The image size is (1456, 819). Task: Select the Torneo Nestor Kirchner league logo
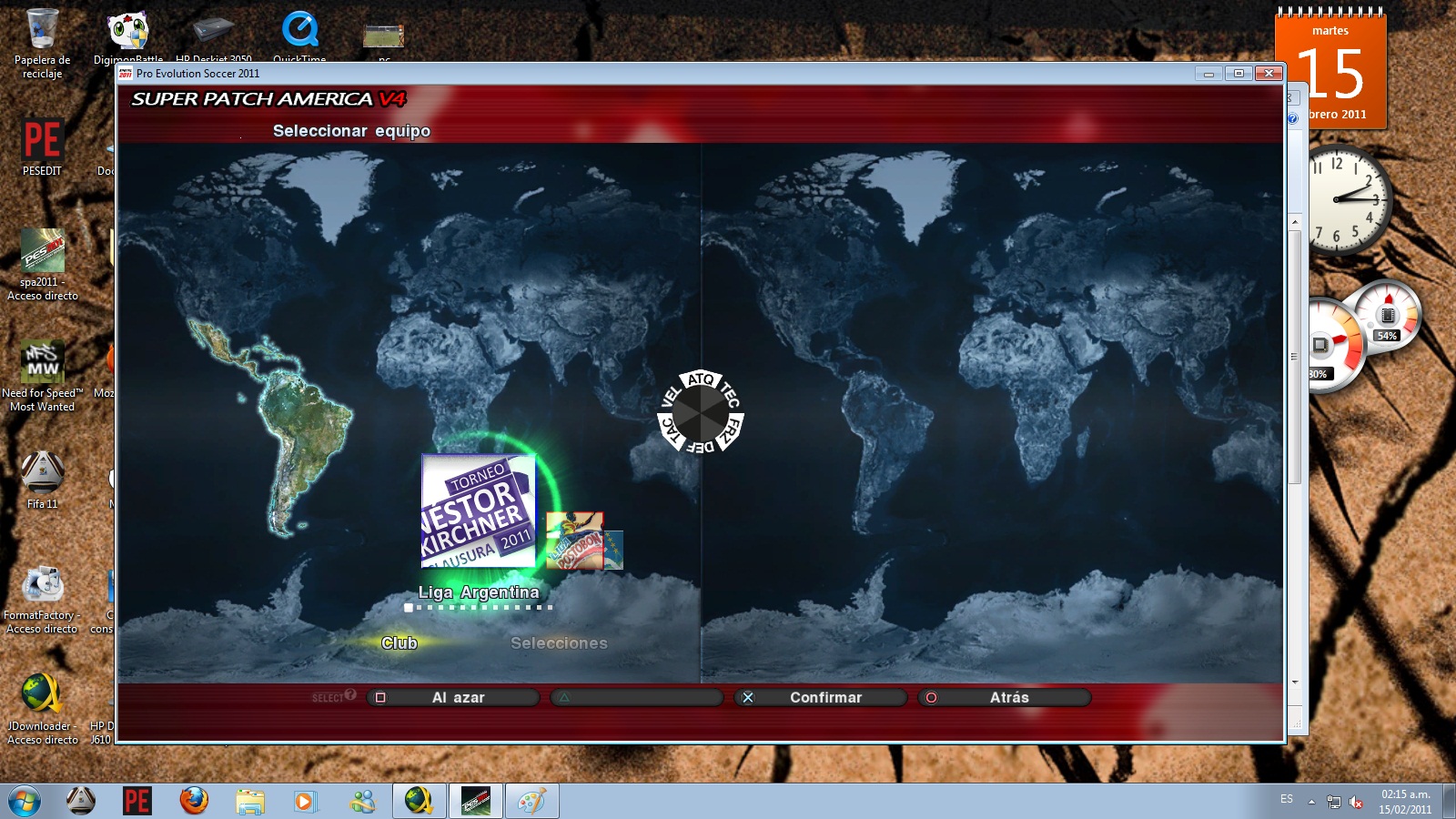[x=479, y=511]
